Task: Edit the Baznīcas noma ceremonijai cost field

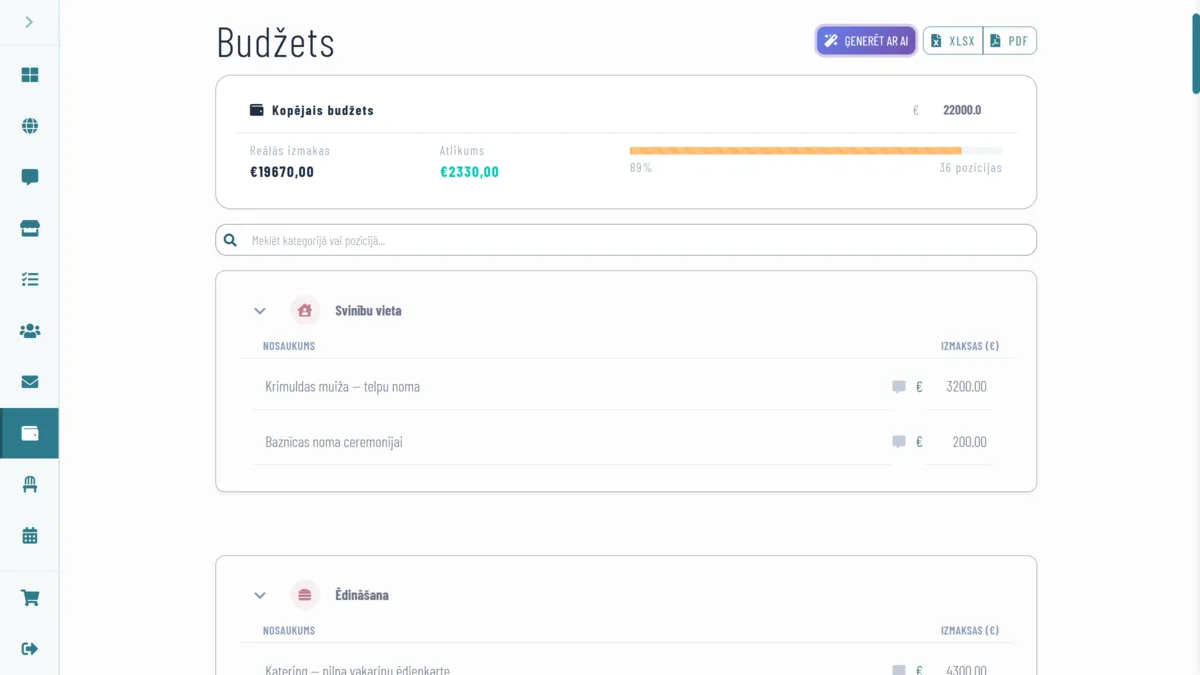Action: click(x=959, y=442)
